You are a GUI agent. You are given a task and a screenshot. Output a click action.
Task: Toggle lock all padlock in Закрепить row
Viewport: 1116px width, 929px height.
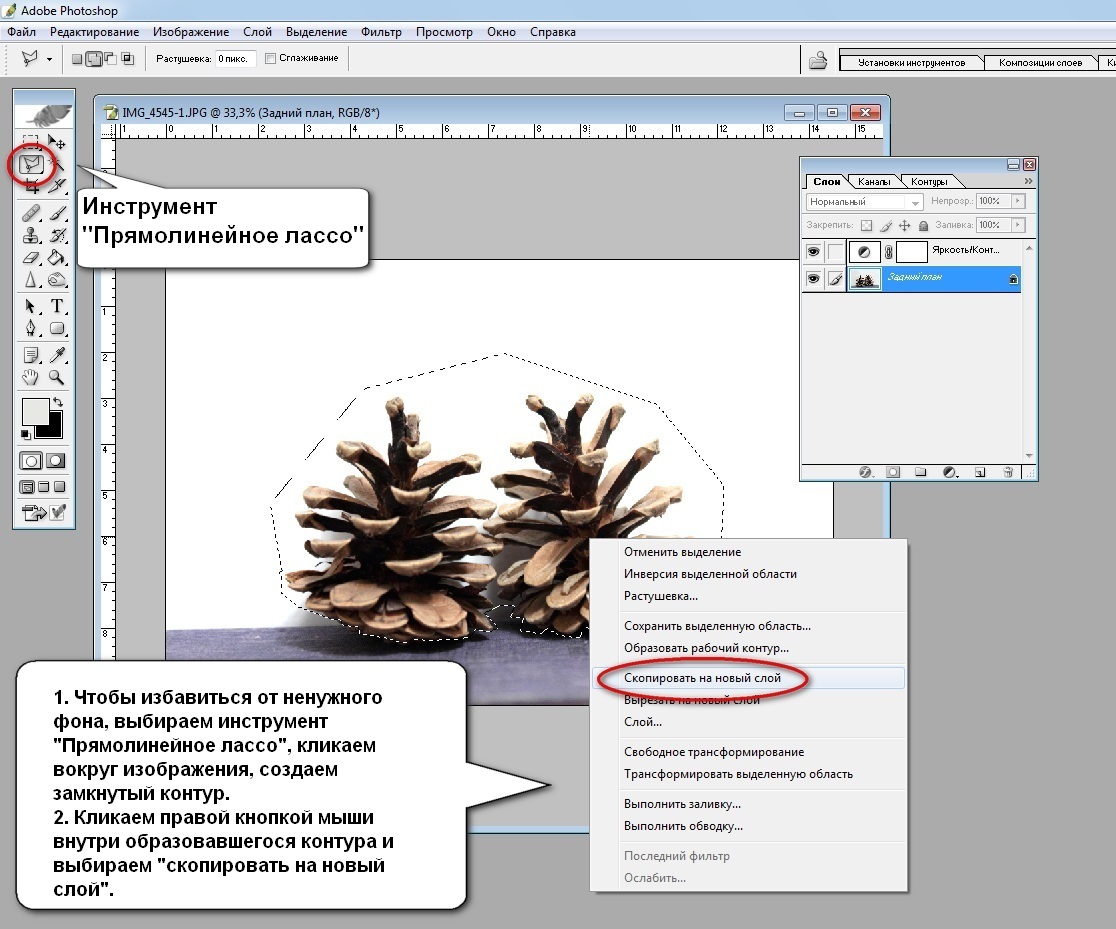click(x=923, y=226)
